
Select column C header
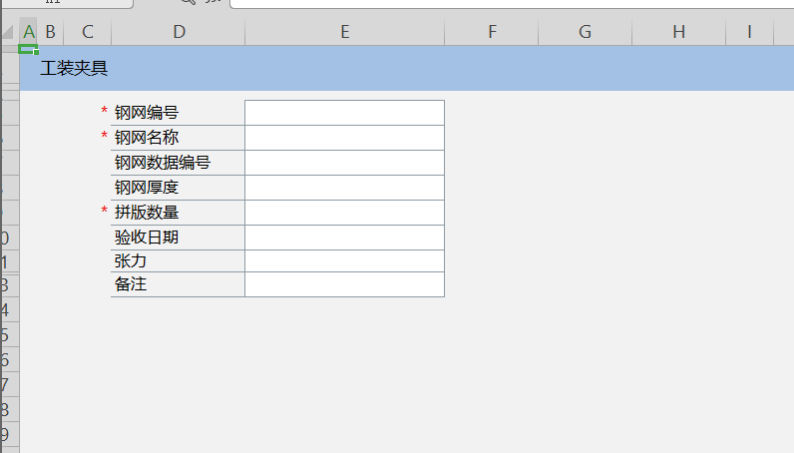tap(88, 32)
